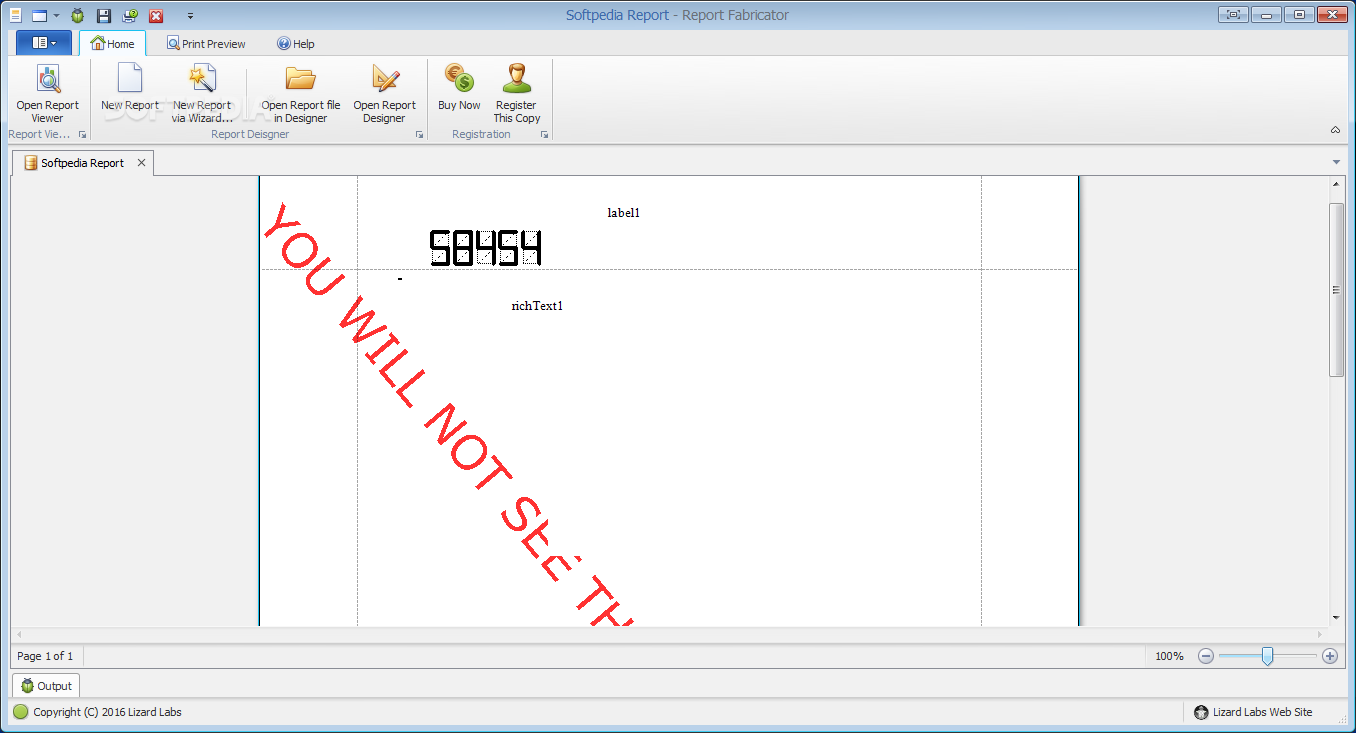Zoom out with the minus button
The width and height of the screenshot is (1356, 733).
click(x=1206, y=656)
